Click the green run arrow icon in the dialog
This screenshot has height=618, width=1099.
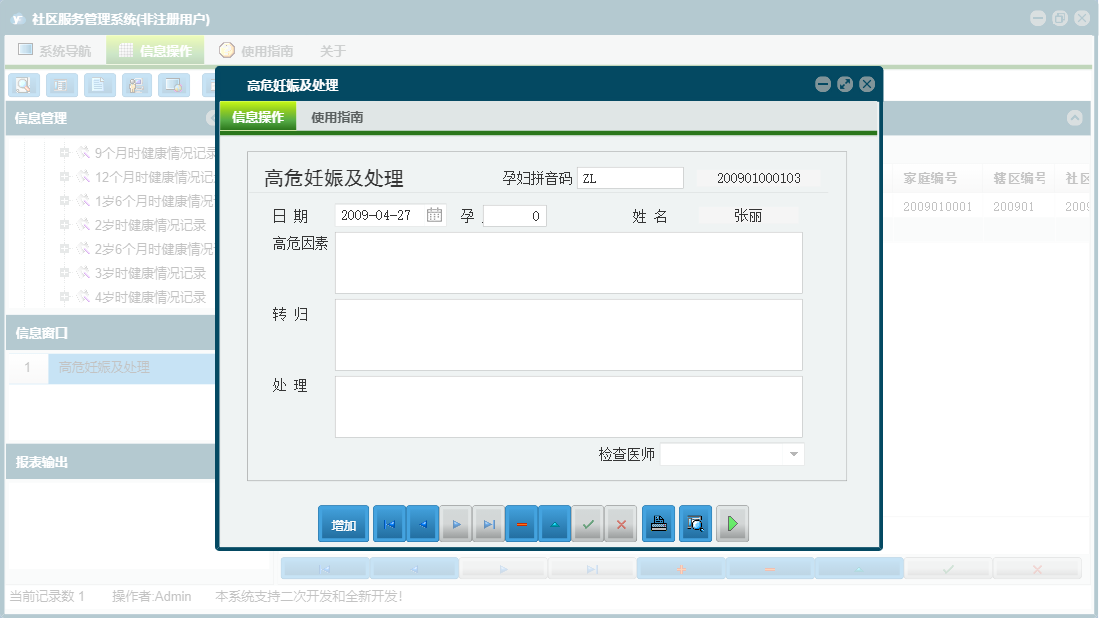tap(732, 523)
